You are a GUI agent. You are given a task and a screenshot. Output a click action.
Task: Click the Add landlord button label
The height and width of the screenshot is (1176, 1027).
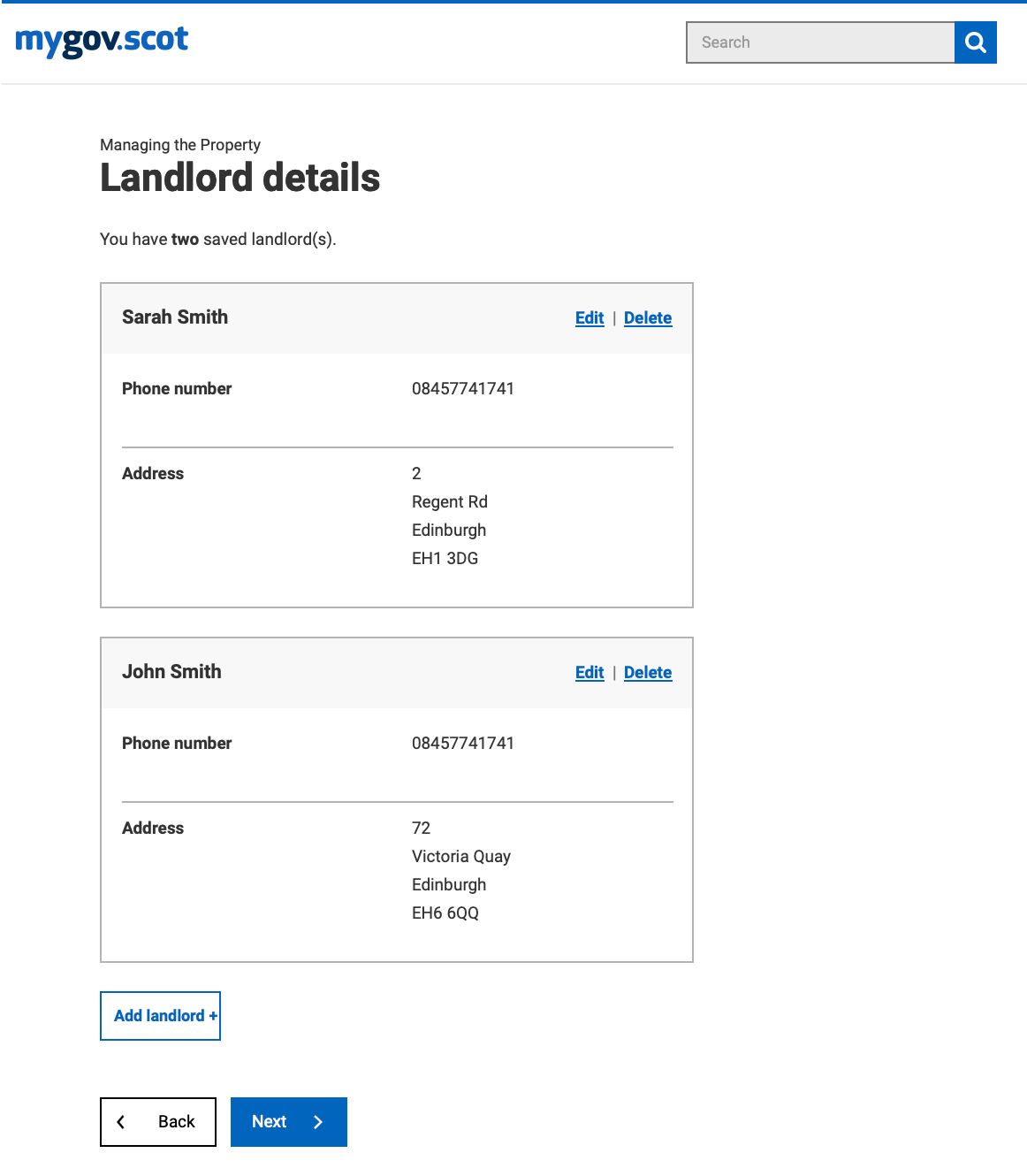tap(159, 1016)
